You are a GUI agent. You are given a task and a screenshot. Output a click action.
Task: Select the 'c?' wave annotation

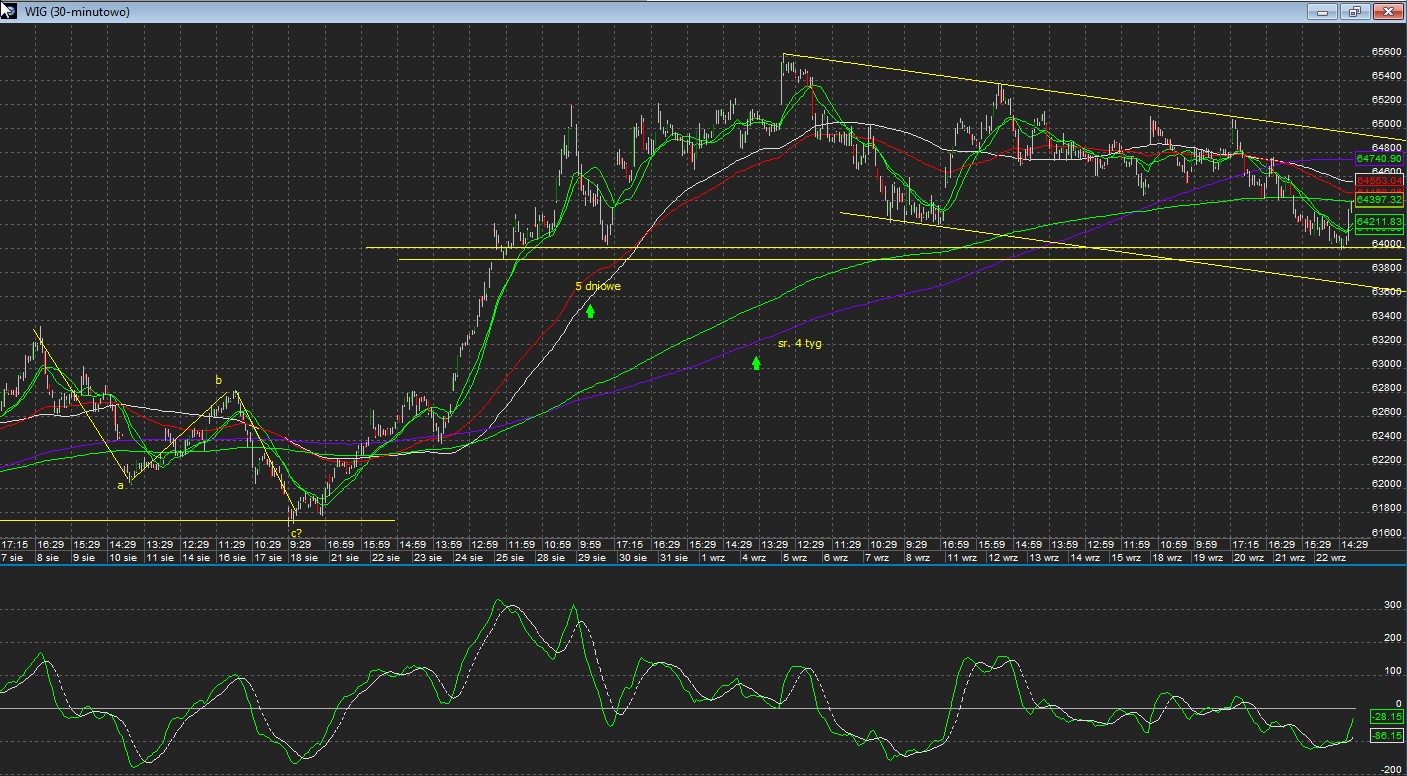pos(297,533)
